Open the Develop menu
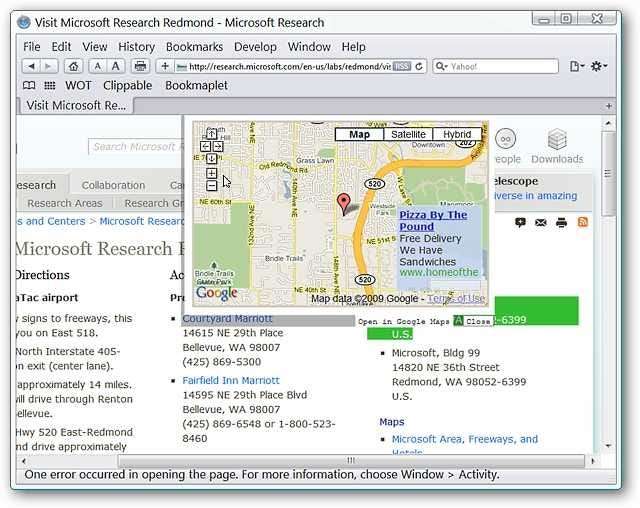The height and width of the screenshot is (508, 640). (255, 47)
